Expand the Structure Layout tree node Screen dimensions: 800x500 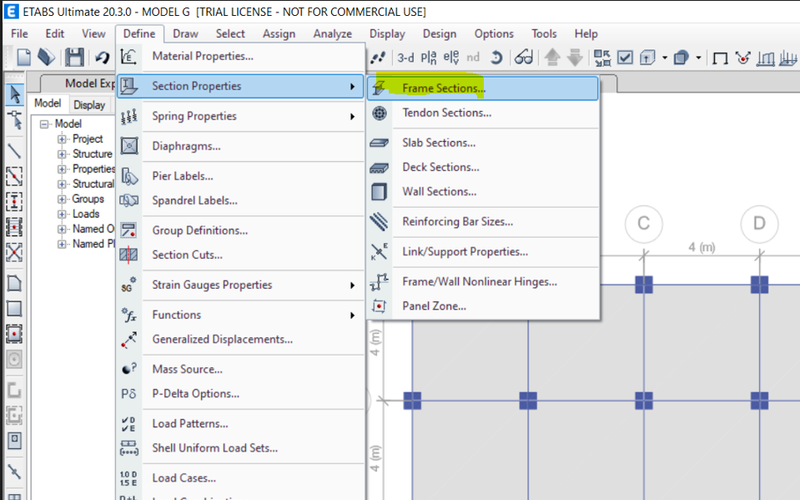click(x=62, y=154)
